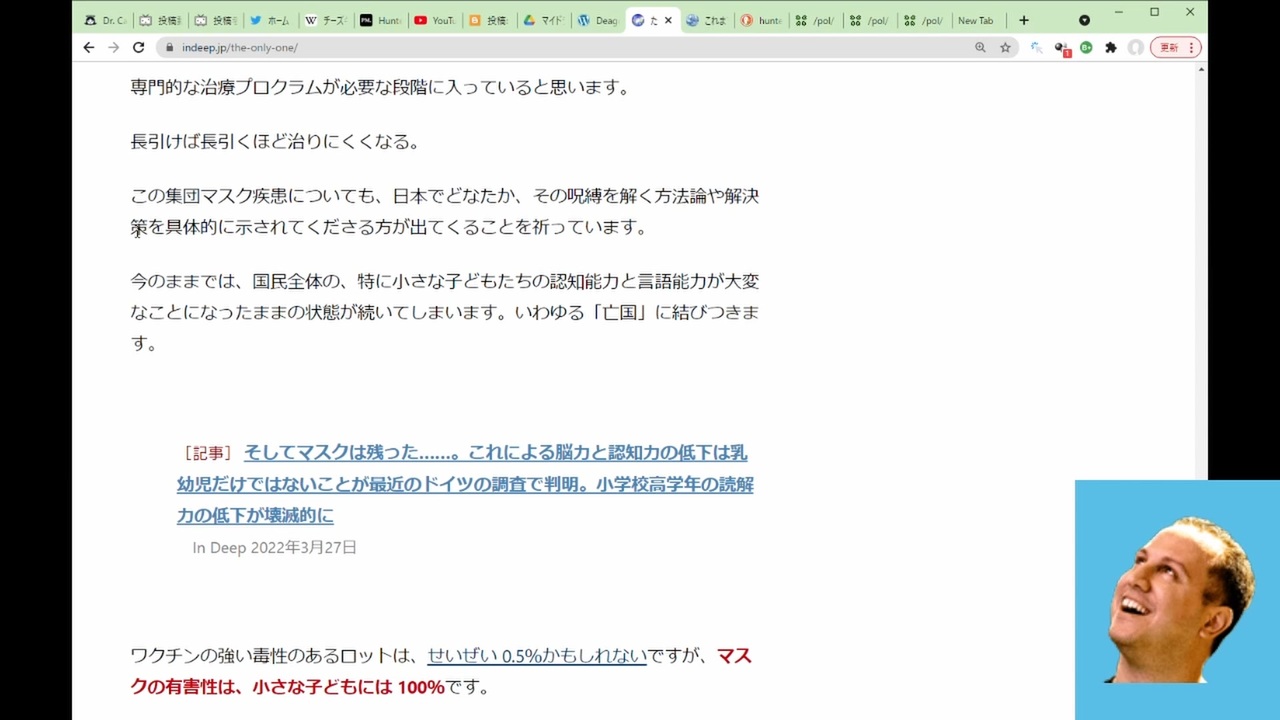Open the extension icon with red badge
The image size is (1280, 720).
click(x=1062, y=48)
